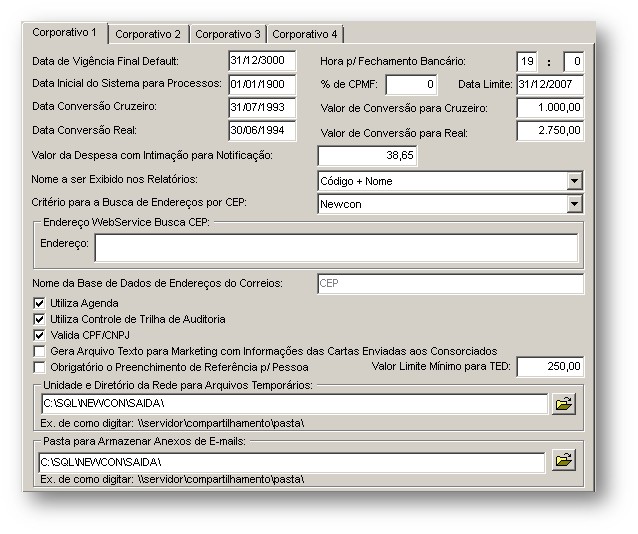Image resolution: width=638 pixels, height=534 pixels.
Task: Open folder browser for e-mail attachments folder
Action: tap(564, 460)
